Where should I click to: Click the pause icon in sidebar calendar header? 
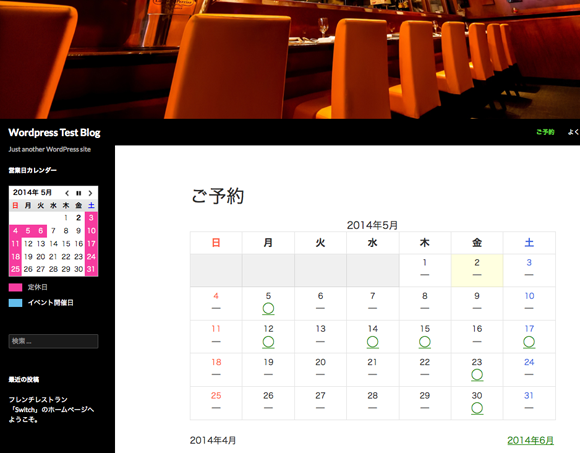(x=78, y=193)
